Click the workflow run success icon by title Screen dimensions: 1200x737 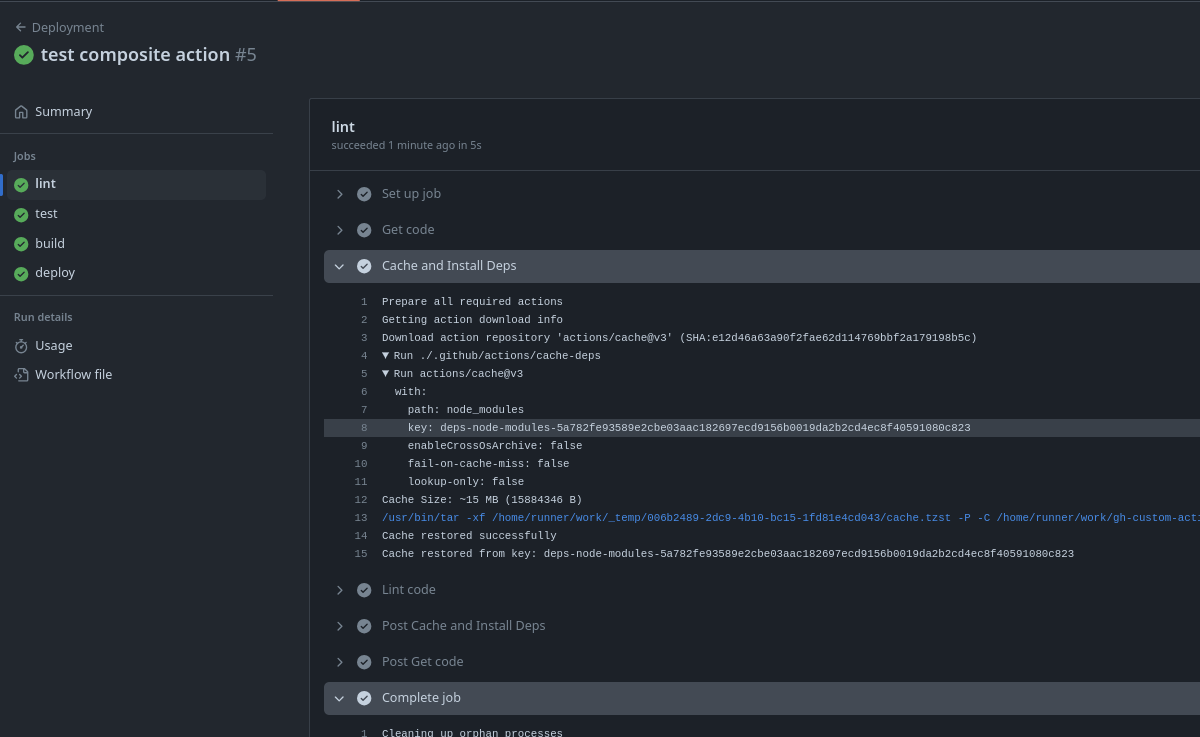[24, 55]
